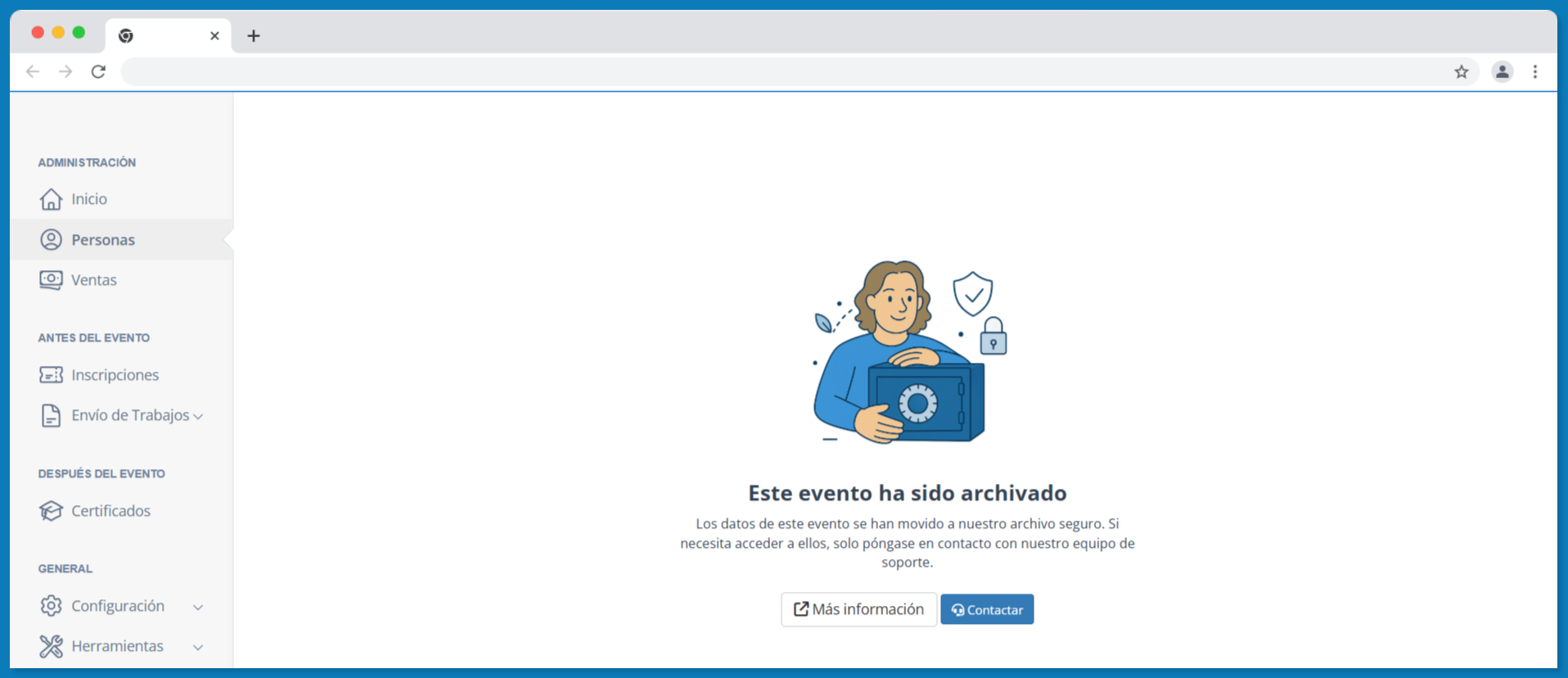Image resolution: width=1568 pixels, height=678 pixels.
Task: Click the DESPUÉS DEL EVENTO section label
Action: 101,474
